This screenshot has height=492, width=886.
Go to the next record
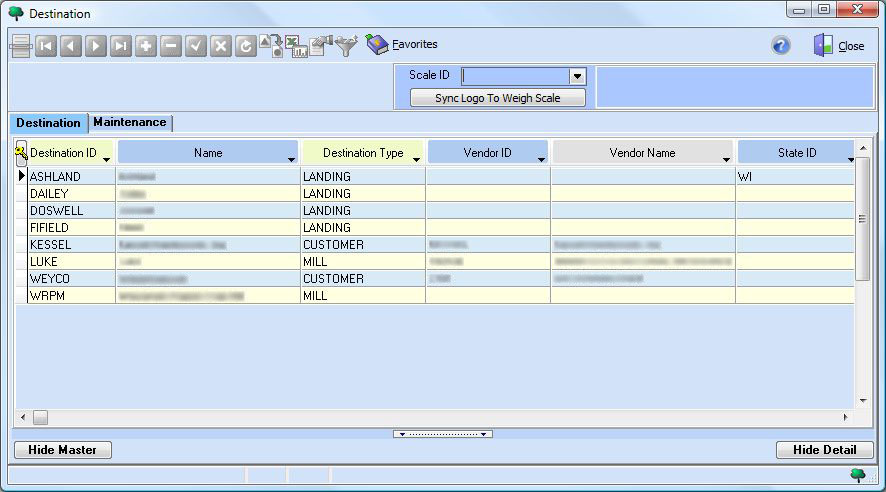coord(96,46)
